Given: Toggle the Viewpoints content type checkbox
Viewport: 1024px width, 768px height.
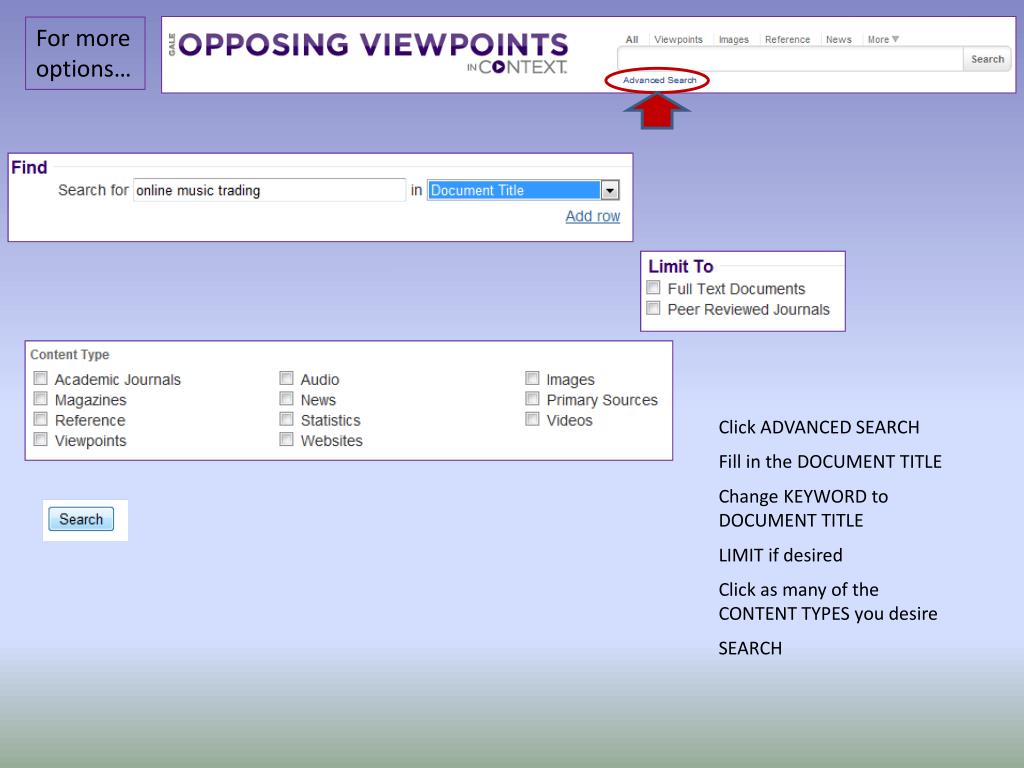Looking at the screenshot, I should (x=40, y=439).
